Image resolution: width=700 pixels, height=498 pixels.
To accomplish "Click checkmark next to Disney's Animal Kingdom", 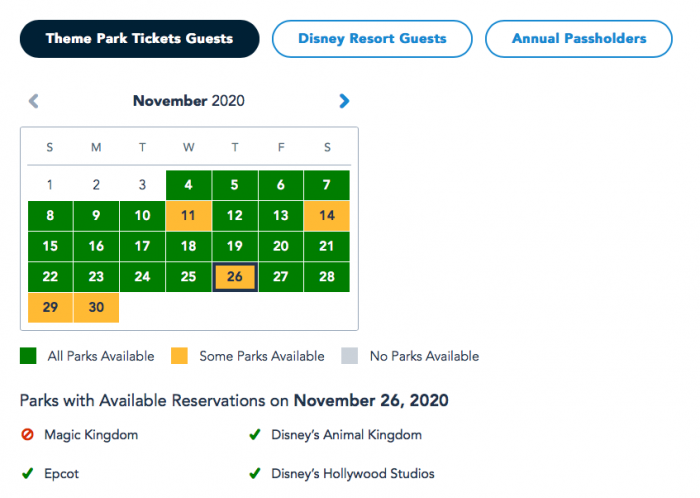I will [255, 434].
